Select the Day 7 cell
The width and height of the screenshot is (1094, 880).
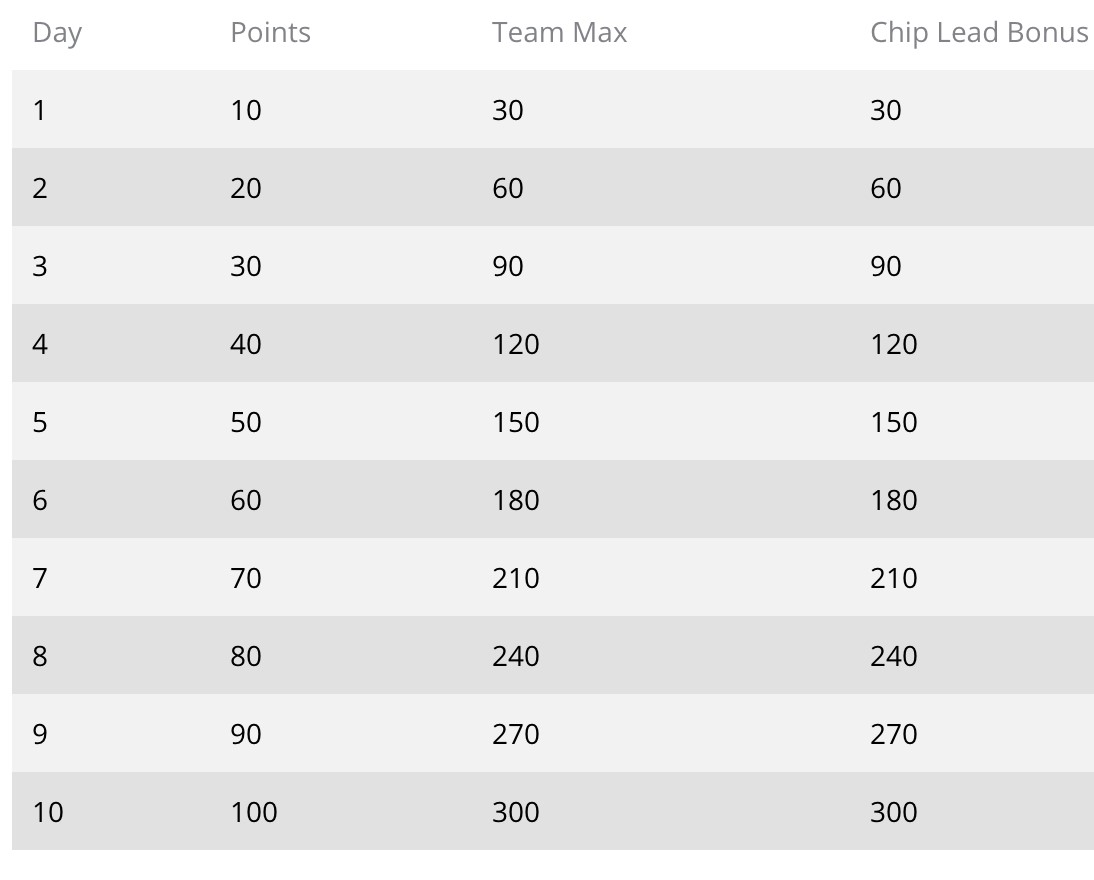tap(40, 578)
